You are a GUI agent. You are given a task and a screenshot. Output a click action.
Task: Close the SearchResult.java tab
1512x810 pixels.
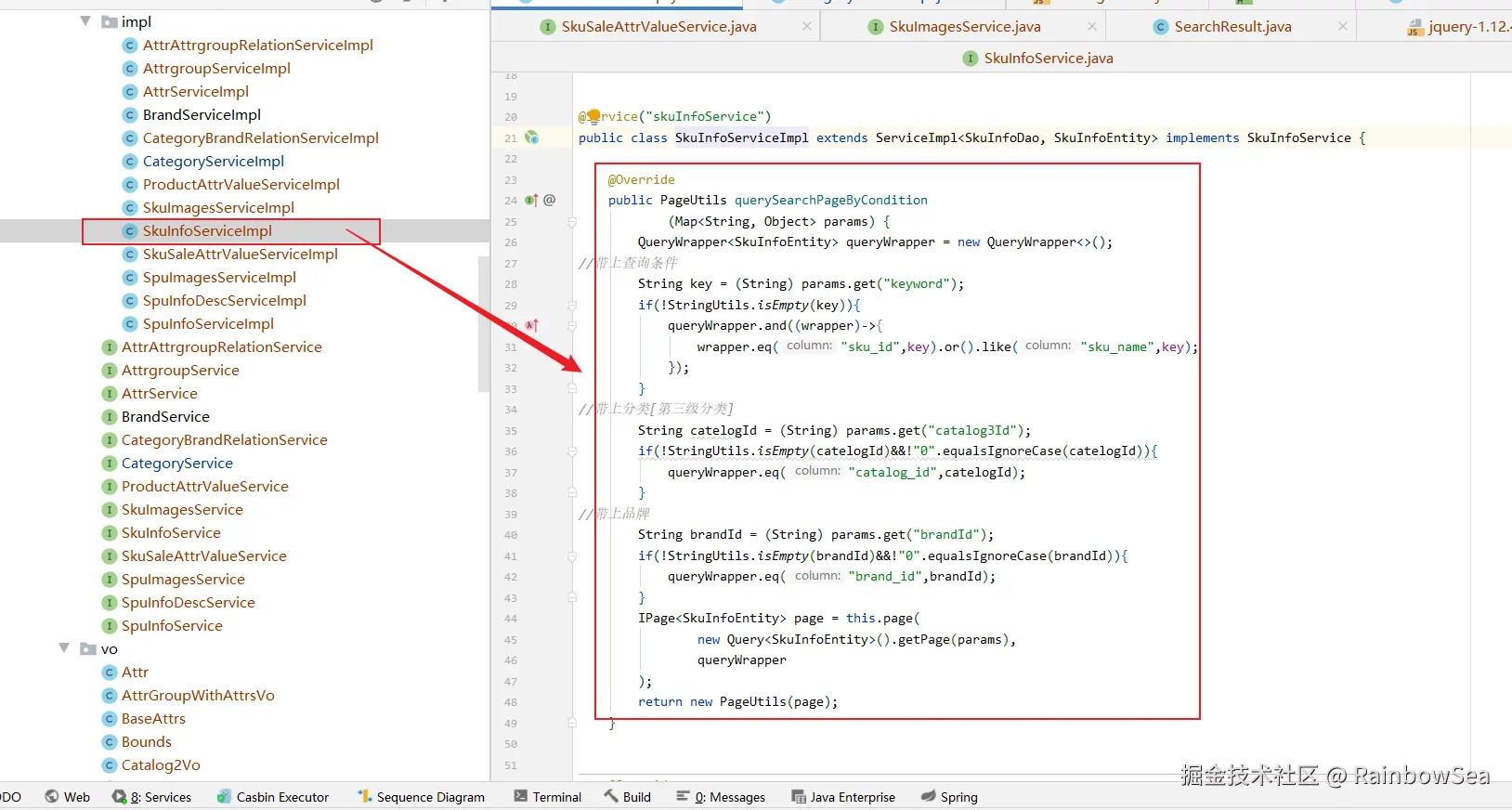pyautogui.click(x=1343, y=27)
